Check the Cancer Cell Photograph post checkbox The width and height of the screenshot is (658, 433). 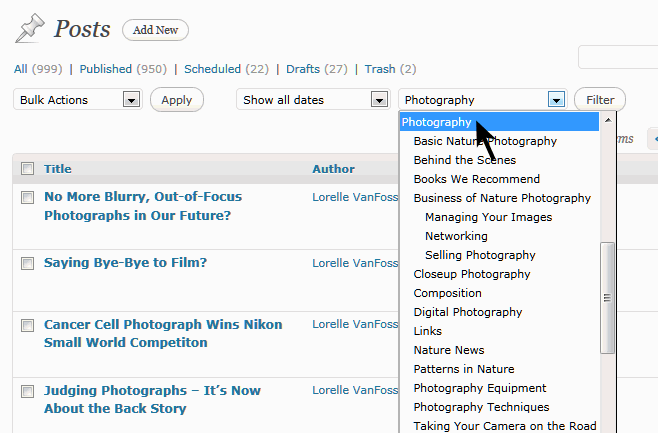pyautogui.click(x=27, y=326)
